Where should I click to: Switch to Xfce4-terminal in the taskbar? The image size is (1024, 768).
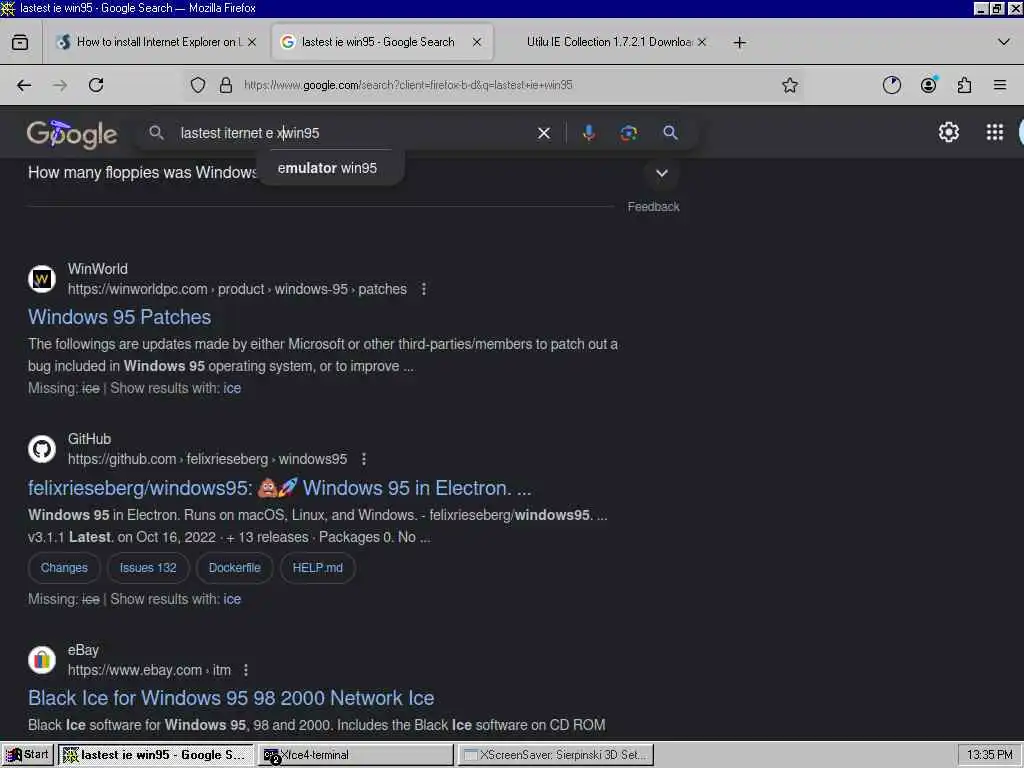click(x=356, y=755)
